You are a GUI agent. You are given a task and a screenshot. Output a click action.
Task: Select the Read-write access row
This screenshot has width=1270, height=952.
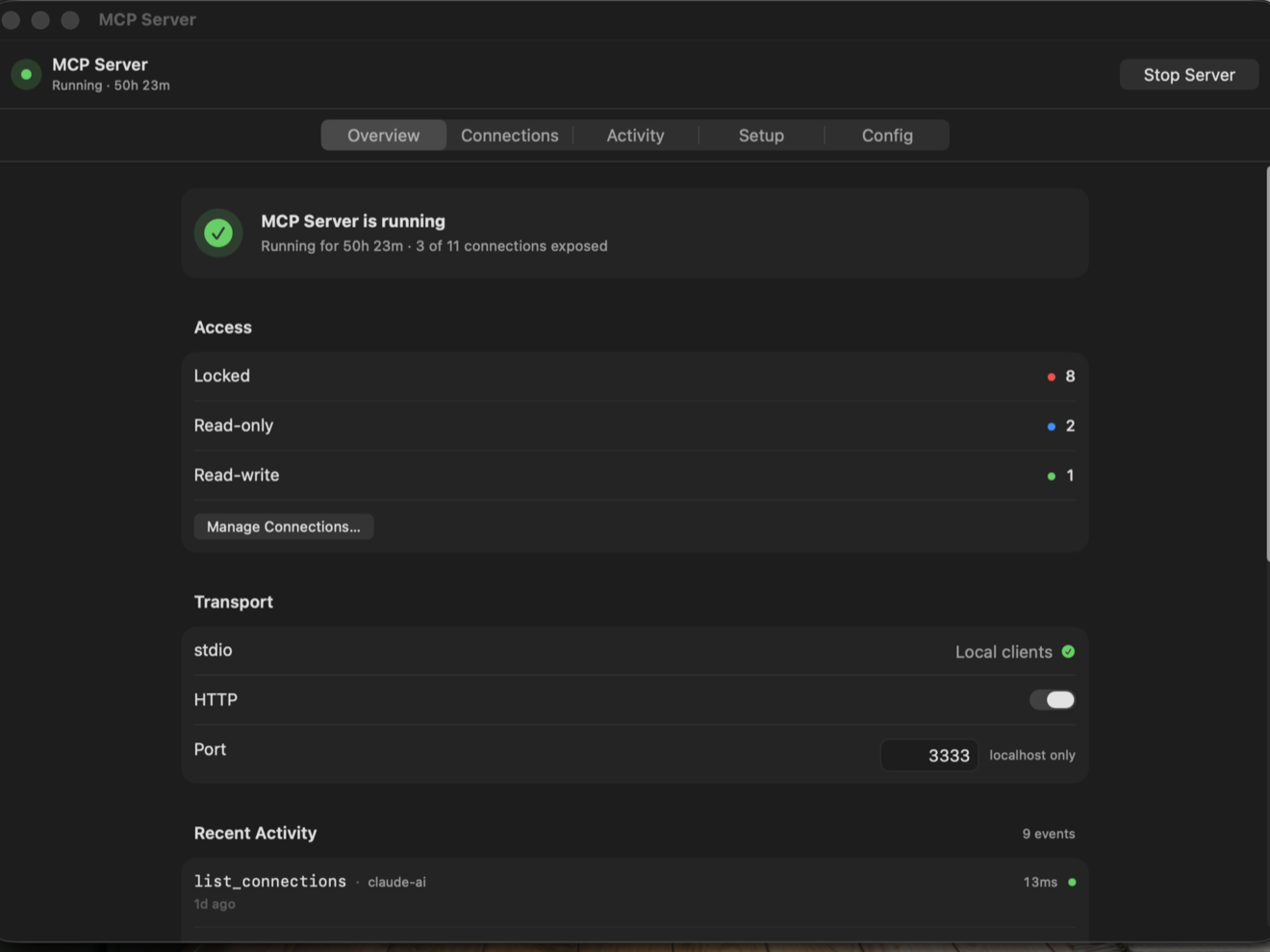click(635, 475)
